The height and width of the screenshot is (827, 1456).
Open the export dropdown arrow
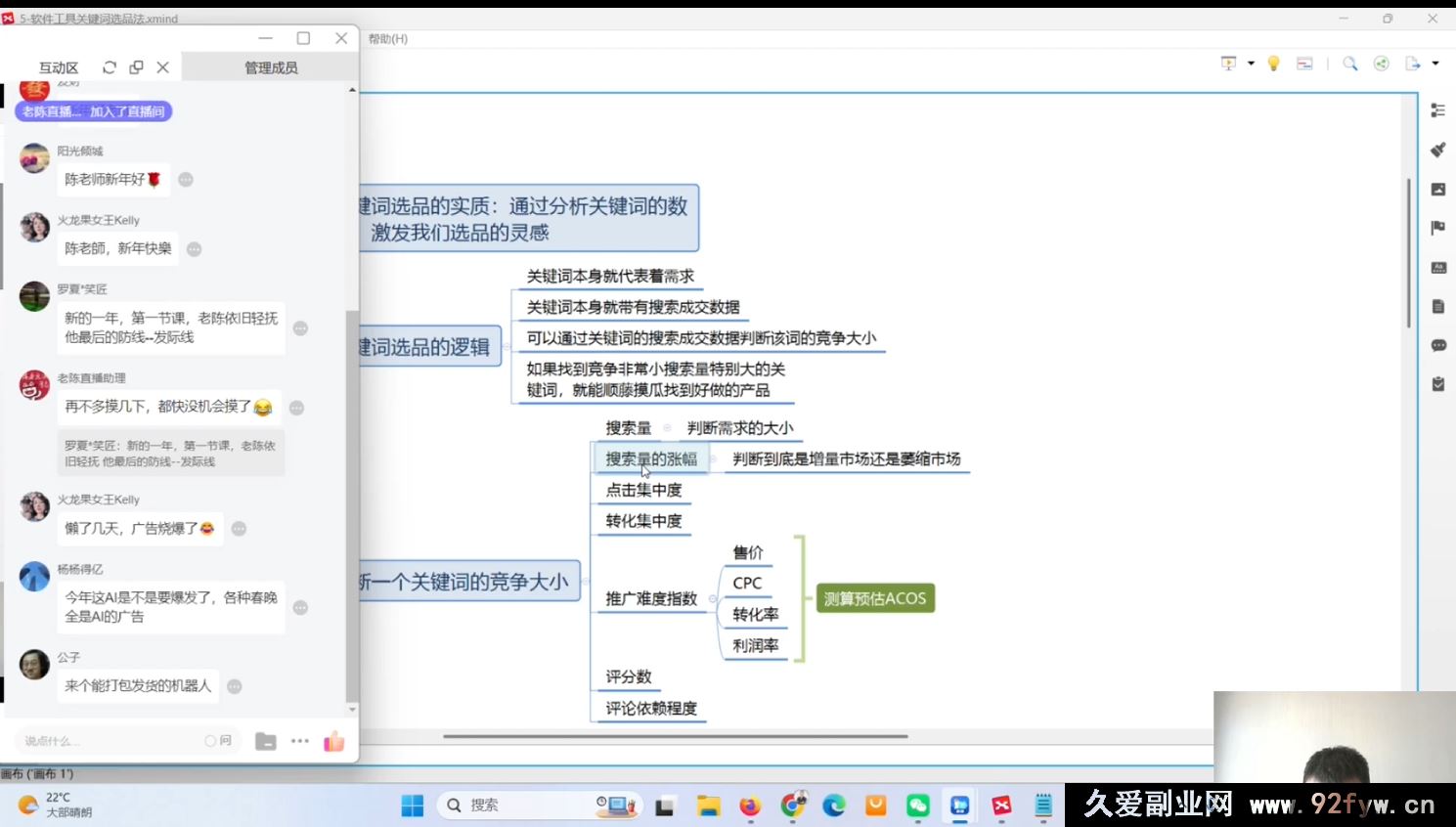1435,64
